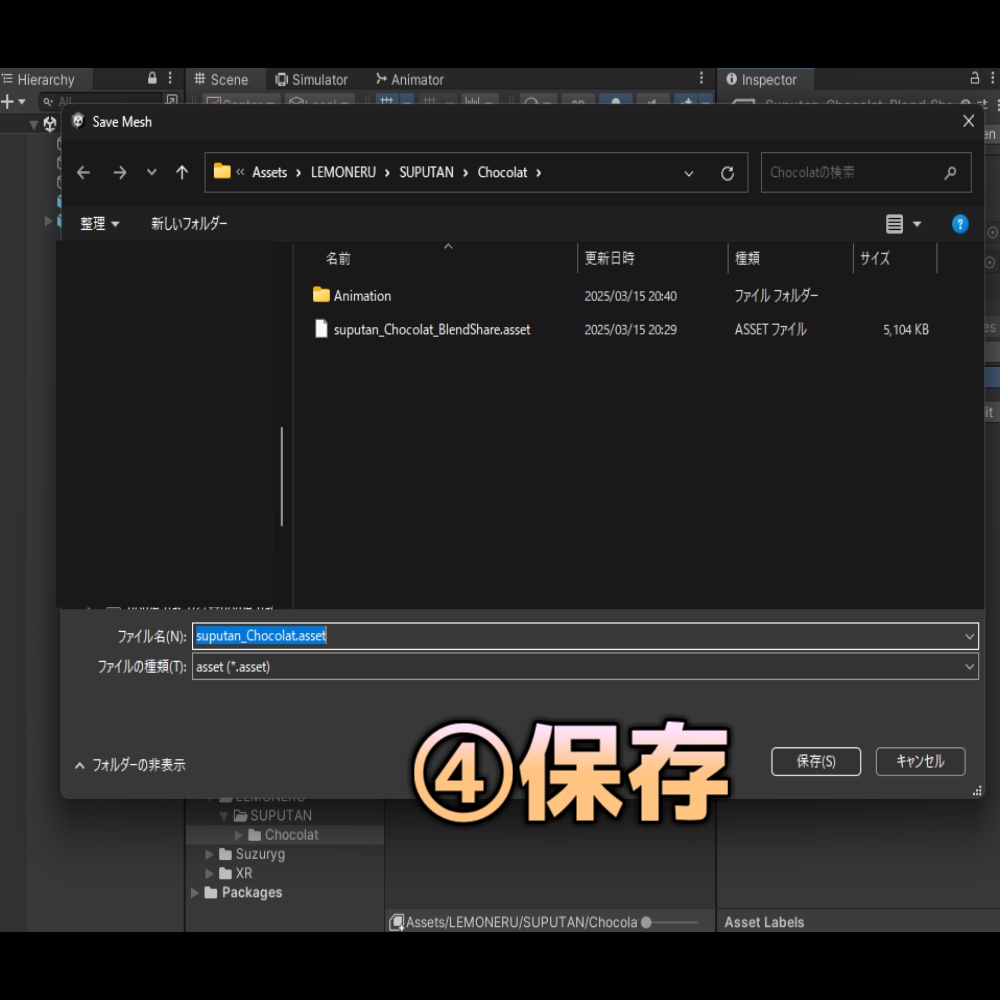Click the search magnifier icon
1000x1000 pixels.
pyautogui.click(x=950, y=172)
